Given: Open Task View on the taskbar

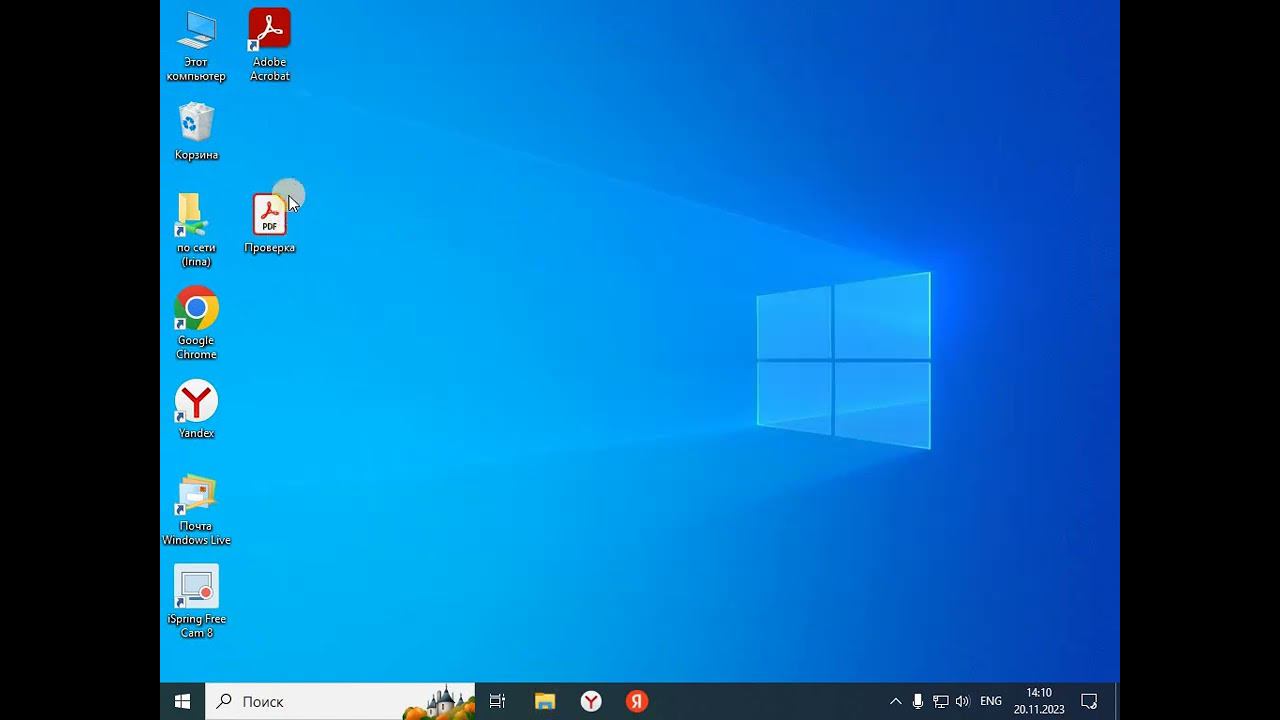Looking at the screenshot, I should coord(497,701).
